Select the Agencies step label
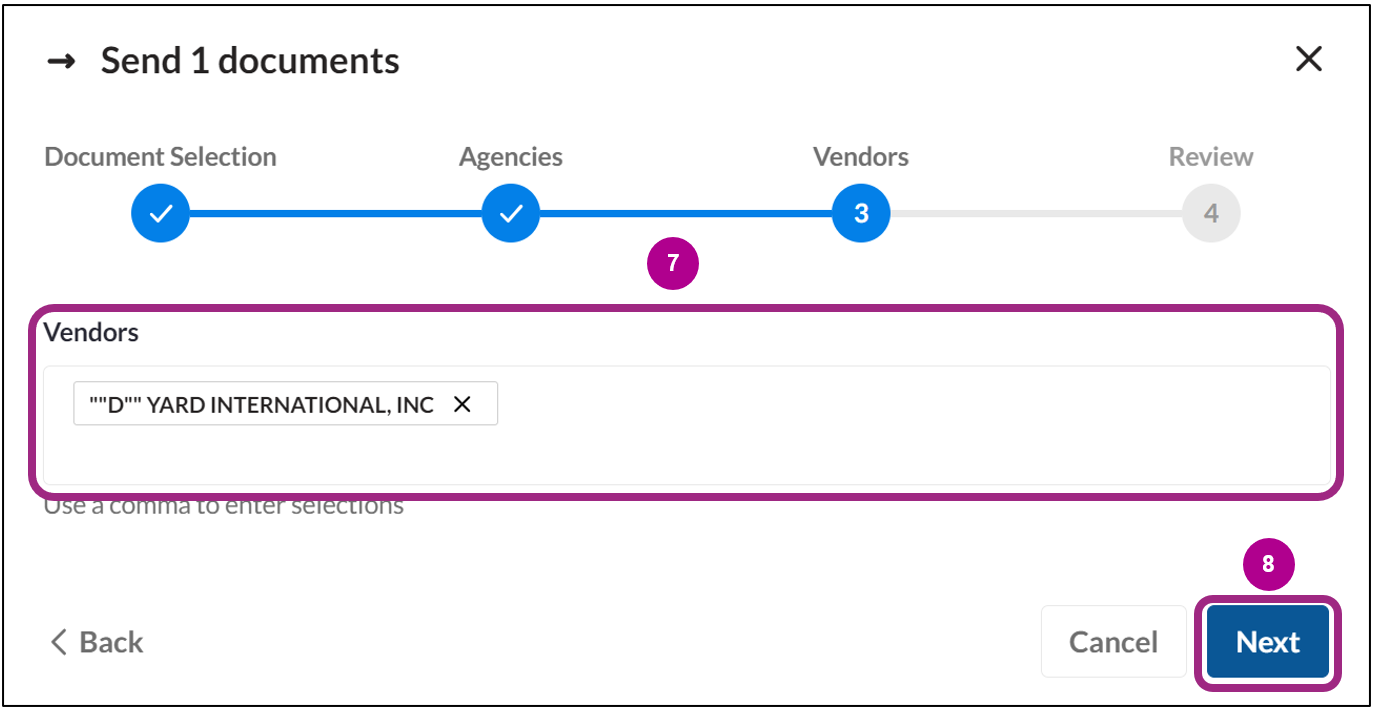Screen dimensions: 1375x712 [510, 156]
